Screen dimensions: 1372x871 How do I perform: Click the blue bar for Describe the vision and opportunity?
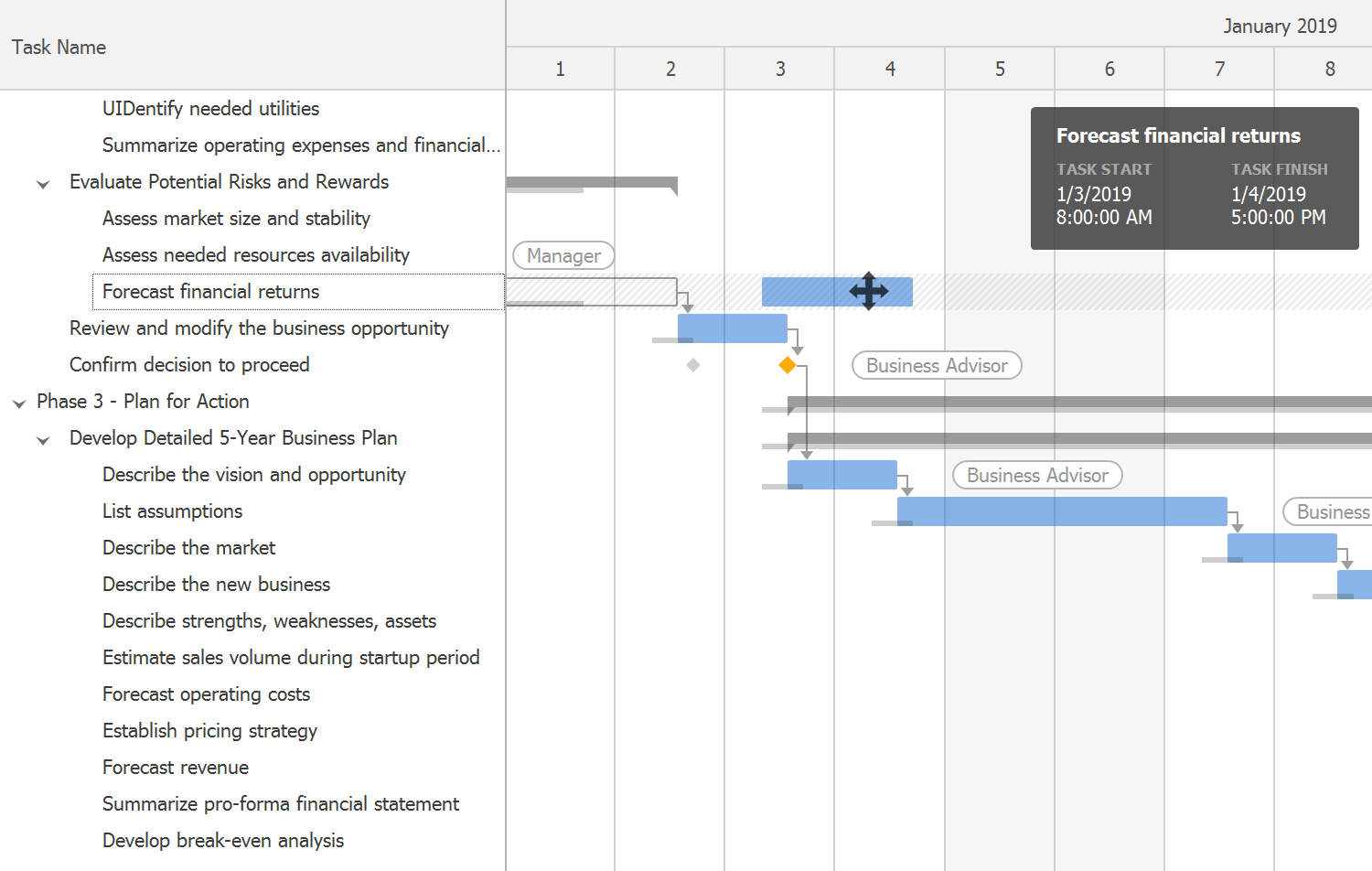(x=841, y=475)
